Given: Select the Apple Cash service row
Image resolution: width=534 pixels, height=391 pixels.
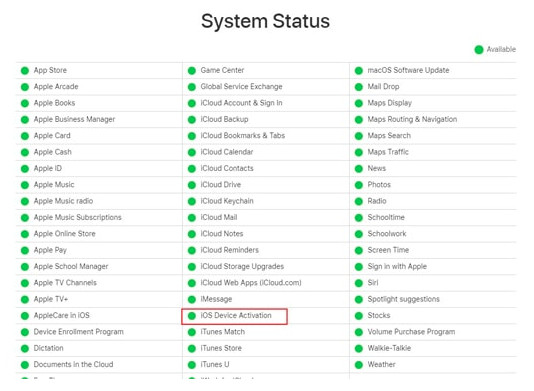Looking at the screenshot, I should pyautogui.click(x=52, y=152).
